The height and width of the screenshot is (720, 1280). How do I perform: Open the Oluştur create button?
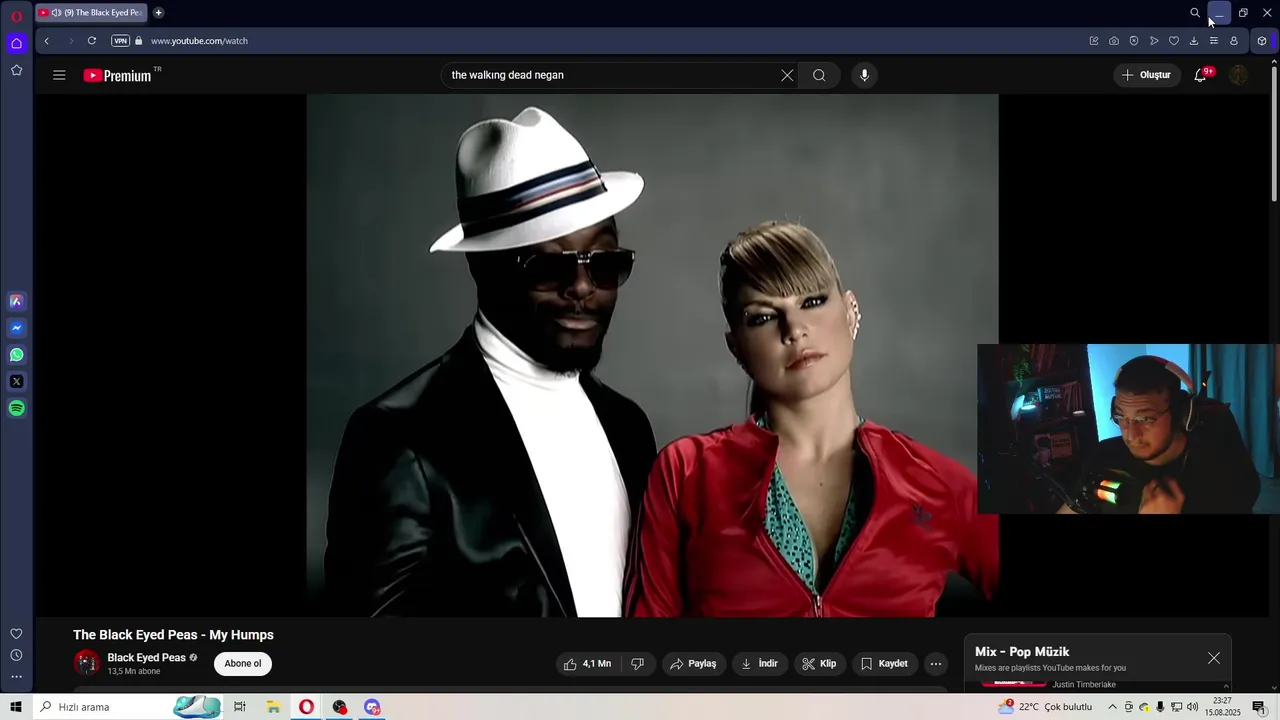pyautogui.click(x=1146, y=75)
